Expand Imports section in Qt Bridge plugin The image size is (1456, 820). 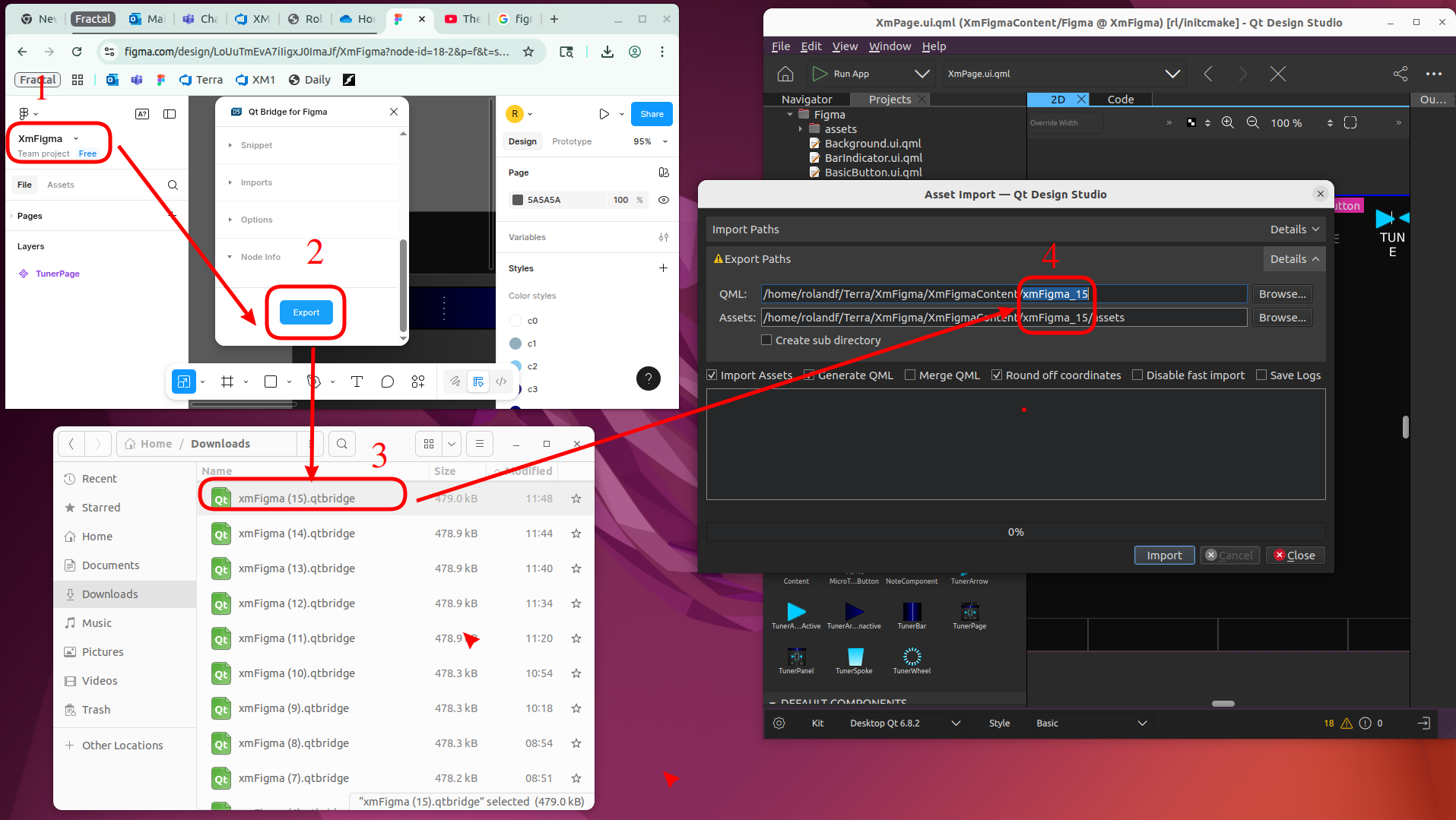click(230, 182)
